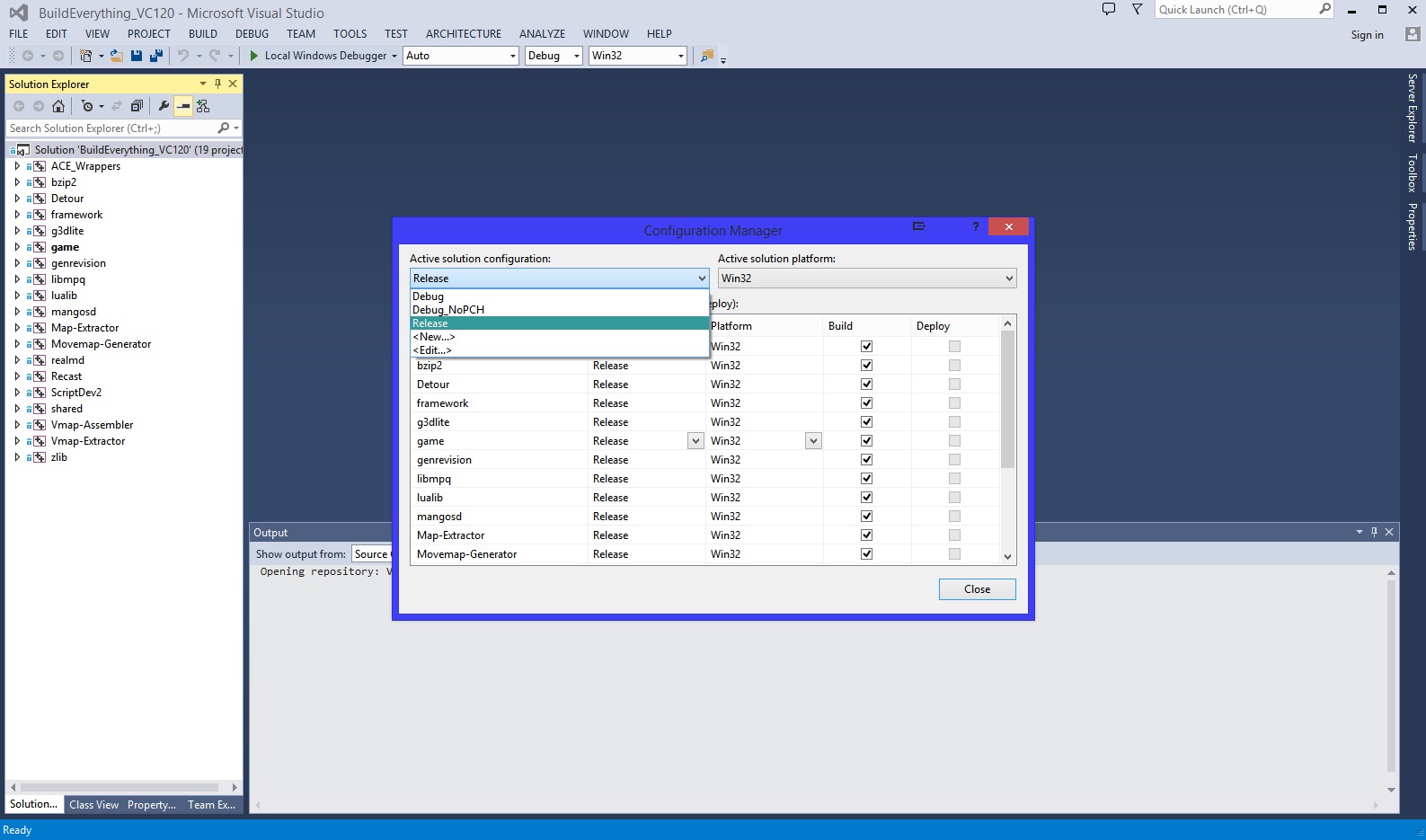Click Quick Launch search icon
The height and width of the screenshot is (840, 1426).
click(1324, 9)
